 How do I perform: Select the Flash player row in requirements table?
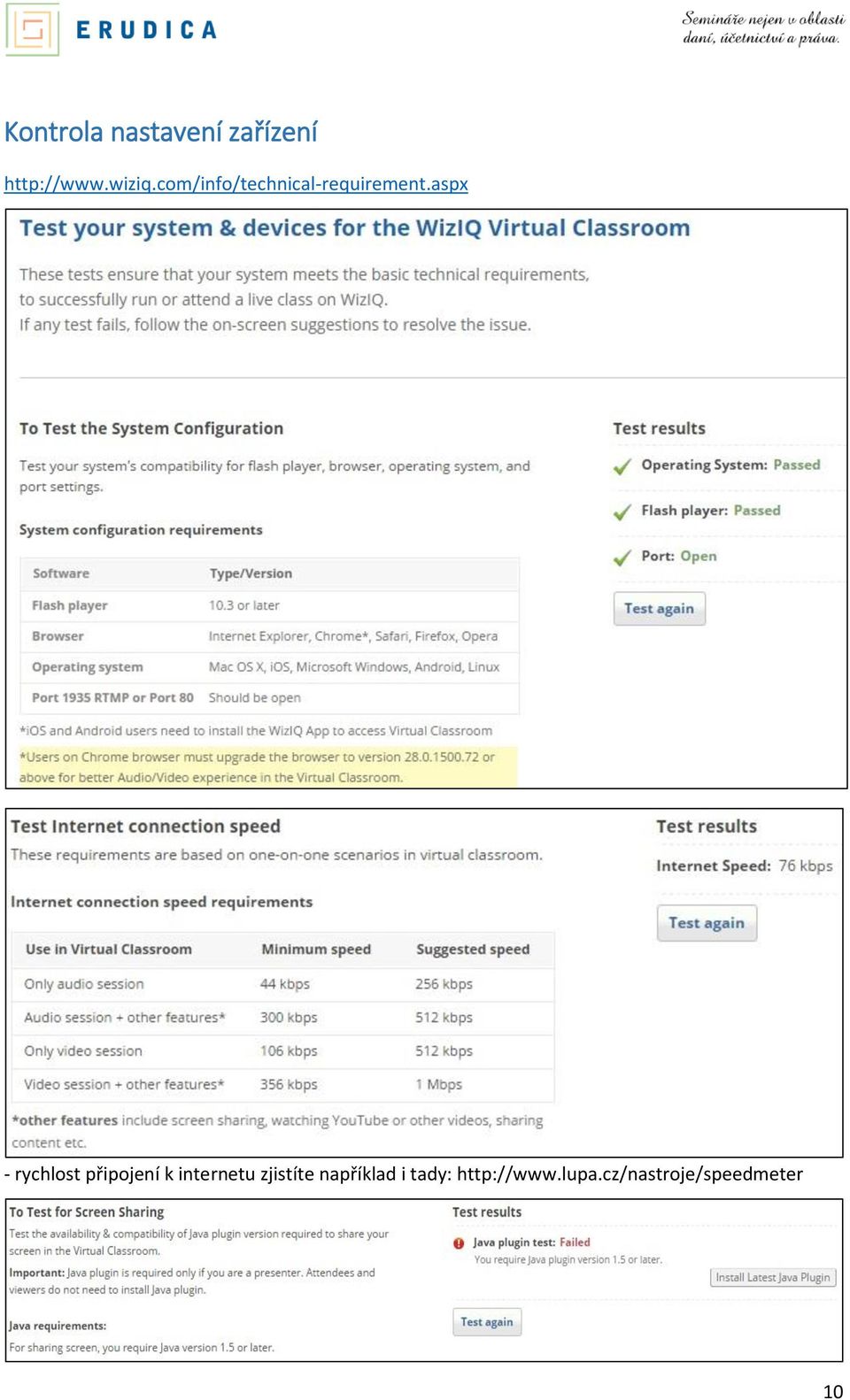pos(269,605)
